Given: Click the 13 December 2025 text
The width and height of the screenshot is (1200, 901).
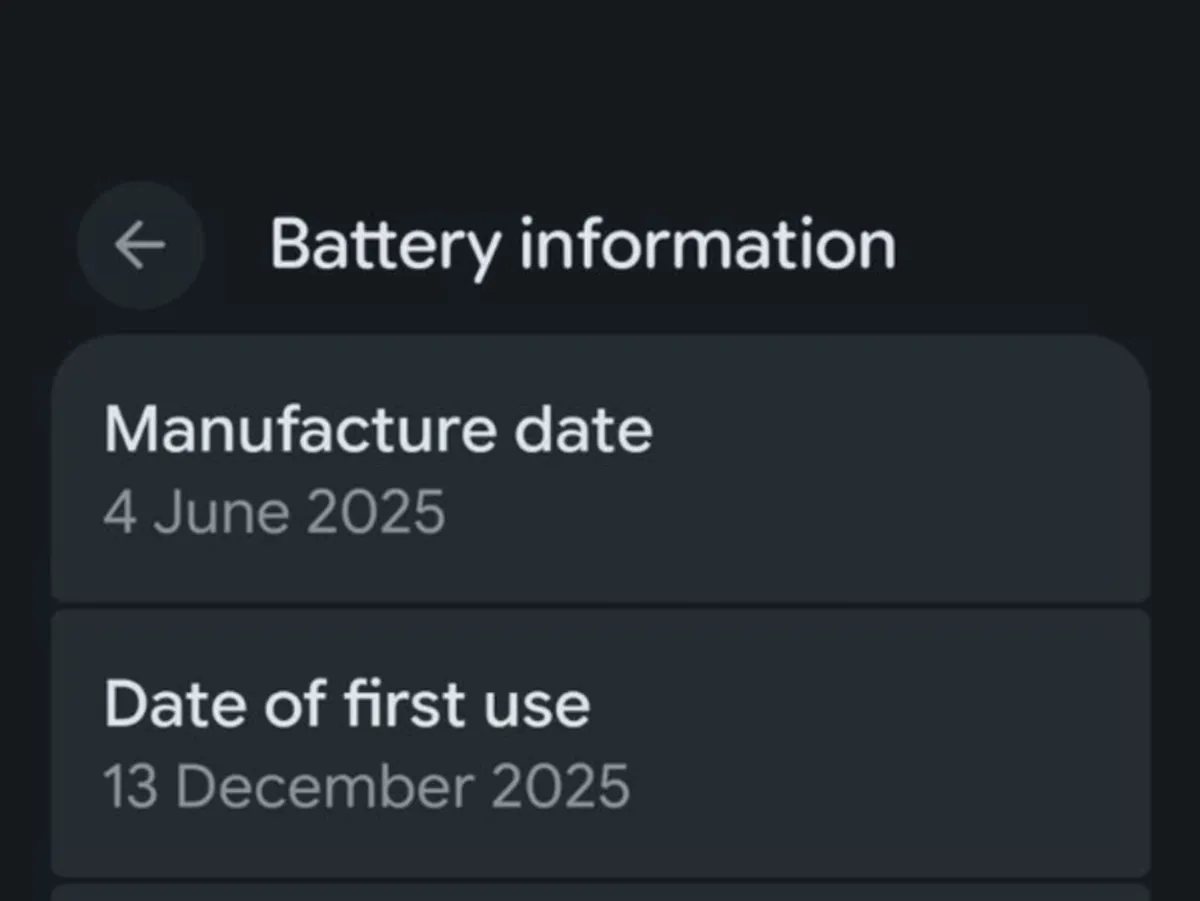Looking at the screenshot, I should point(366,786).
